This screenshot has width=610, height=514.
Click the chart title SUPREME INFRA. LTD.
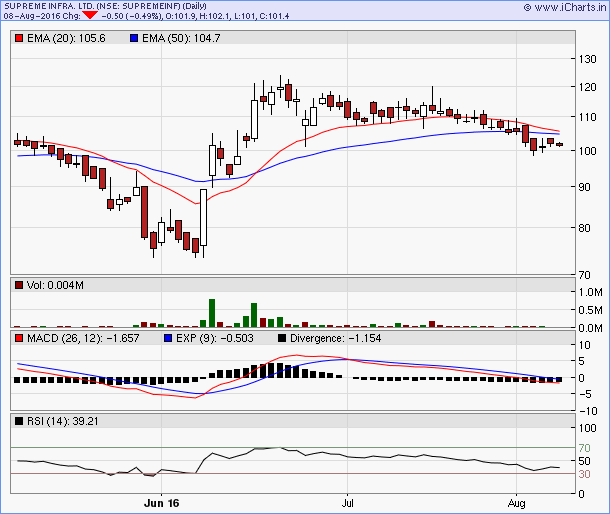coord(49,6)
